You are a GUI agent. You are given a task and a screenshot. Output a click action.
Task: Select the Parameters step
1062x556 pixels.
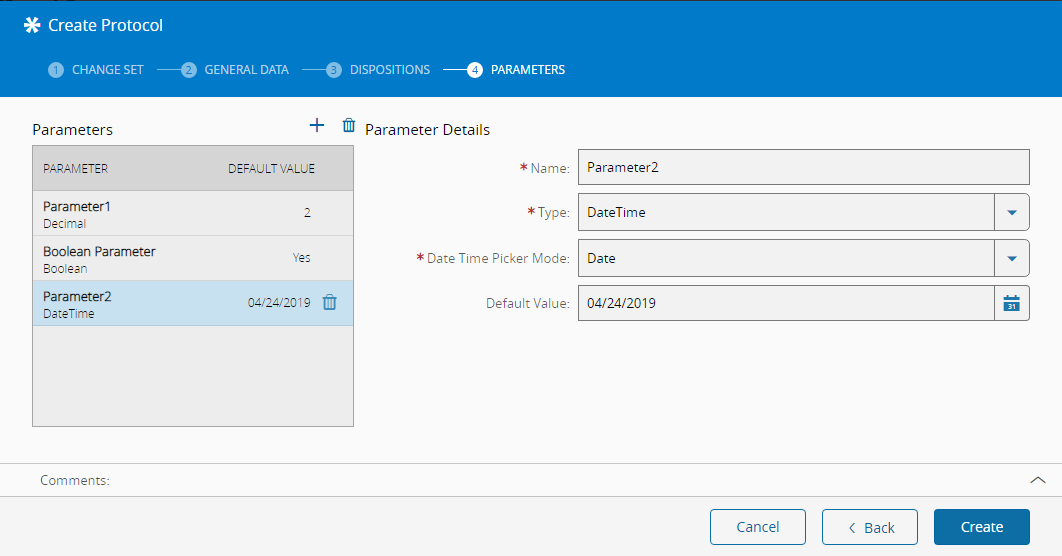(x=528, y=70)
